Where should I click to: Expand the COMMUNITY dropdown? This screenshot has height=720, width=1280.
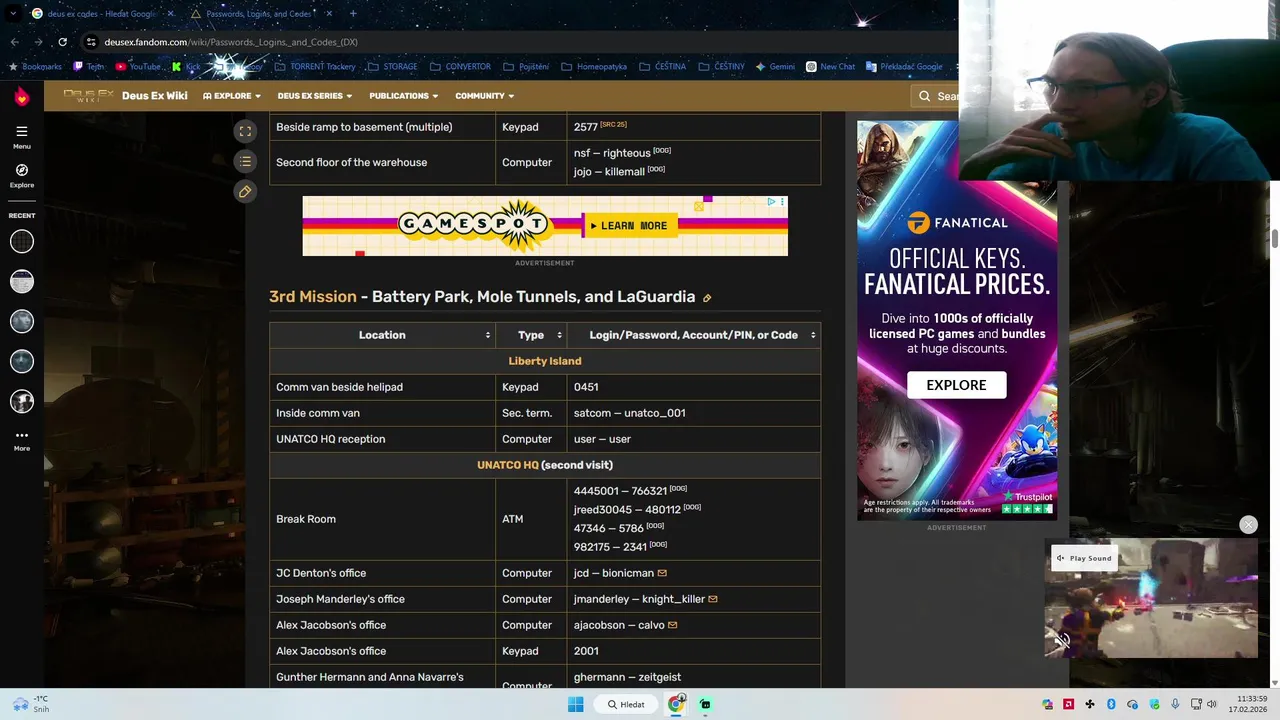click(485, 96)
